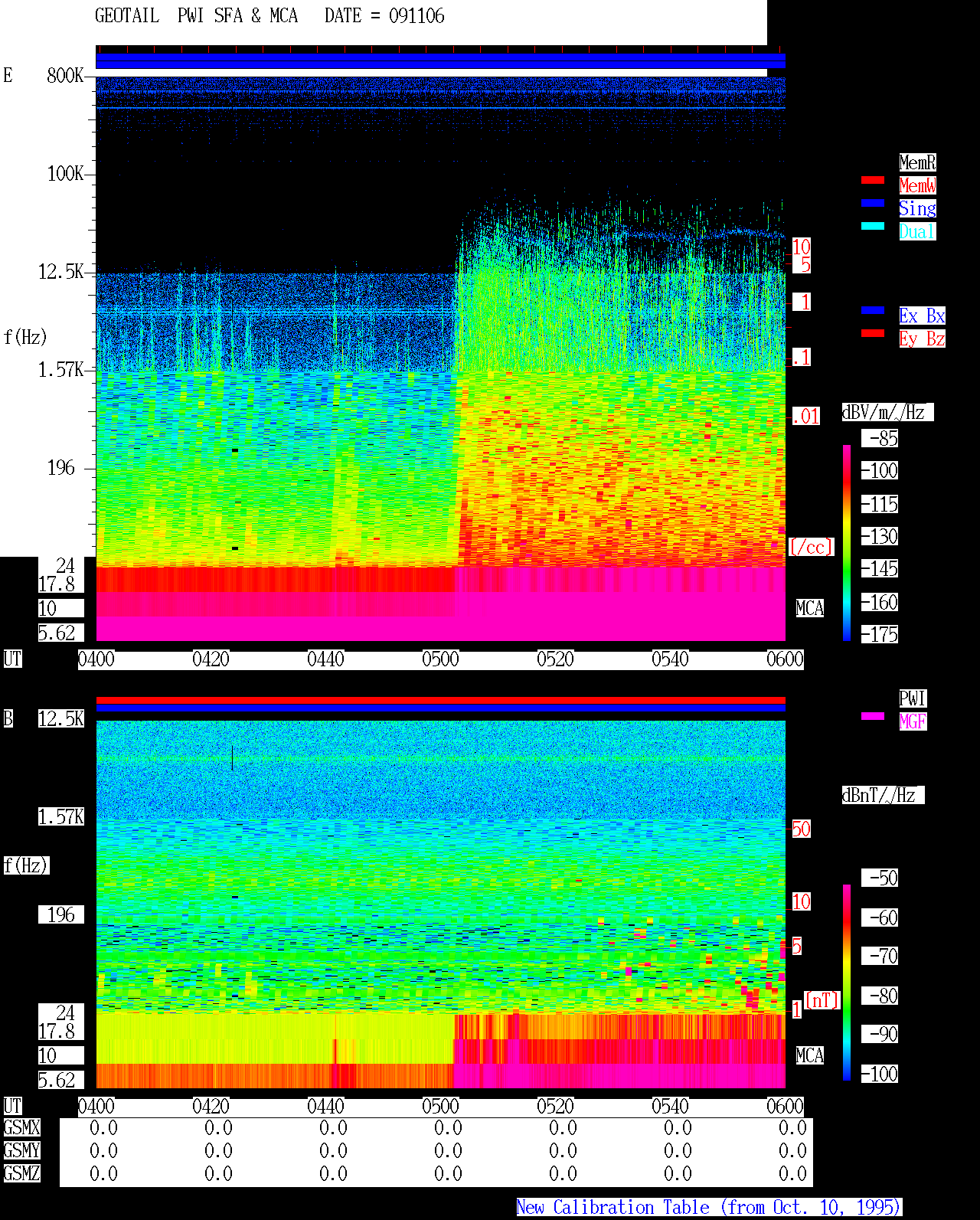Viewport: 980px width, 1220px height.
Task: Click 0600 on the lower time axis
Action: pos(786,1106)
